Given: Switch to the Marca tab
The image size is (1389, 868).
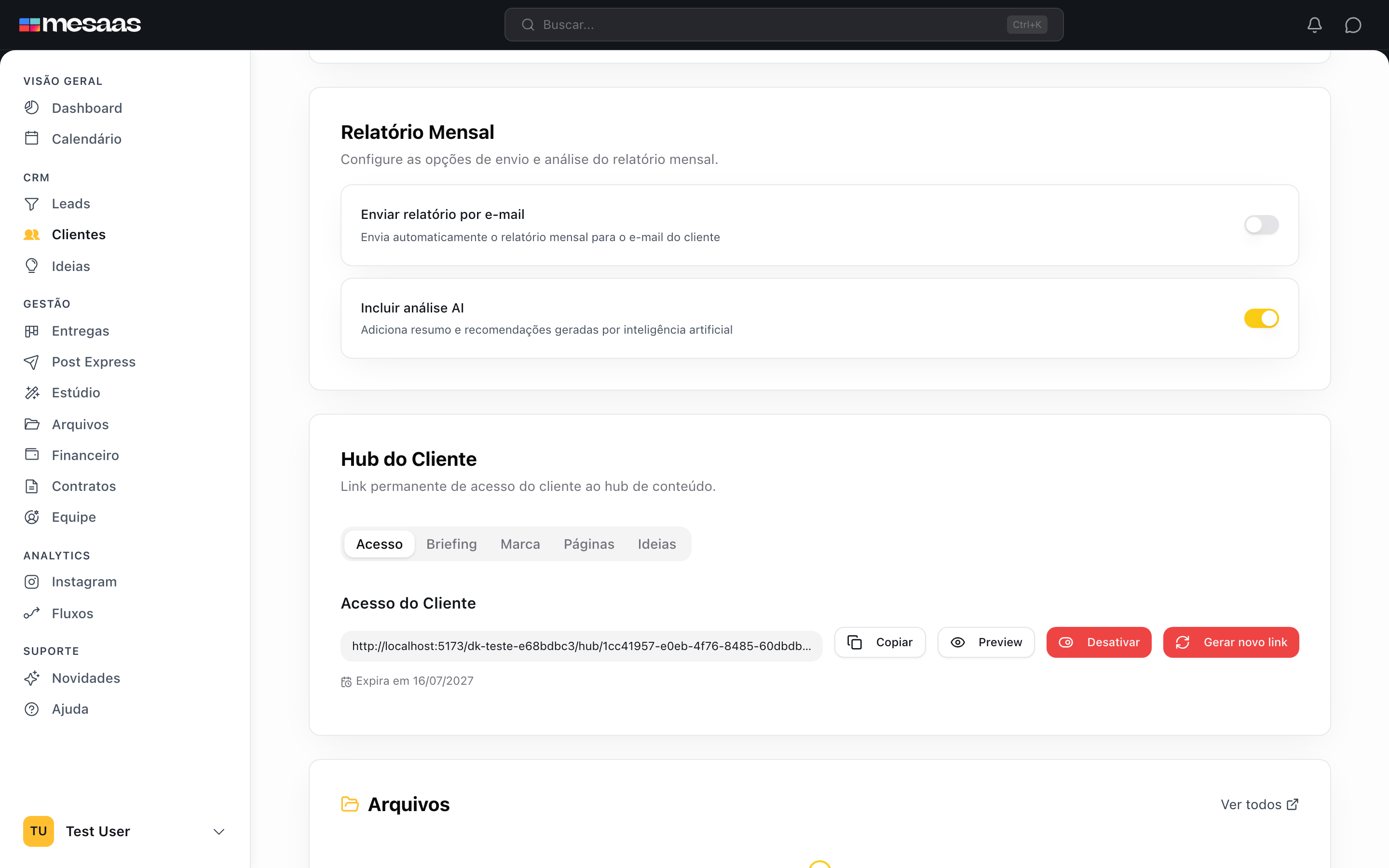Looking at the screenshot, I should [520, 543].
